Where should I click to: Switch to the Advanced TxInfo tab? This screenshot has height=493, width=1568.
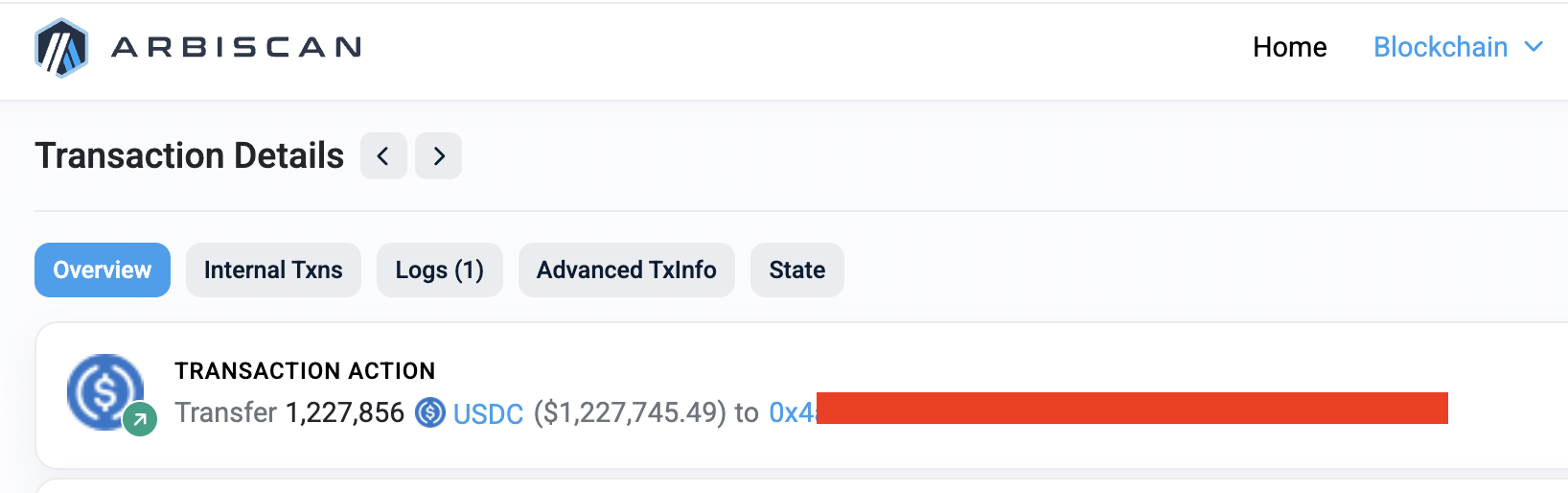tap(626, 270)
